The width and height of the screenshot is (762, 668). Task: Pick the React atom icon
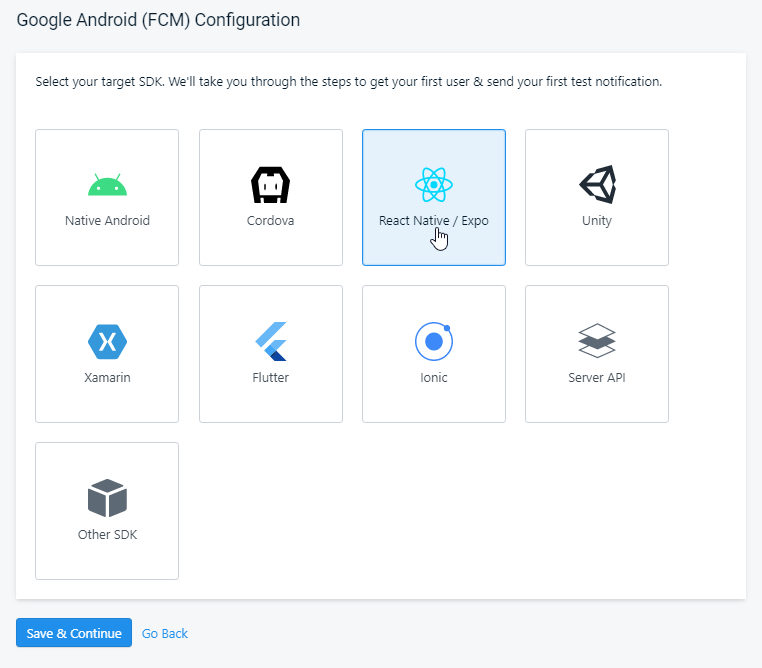(x=434, y=185)
